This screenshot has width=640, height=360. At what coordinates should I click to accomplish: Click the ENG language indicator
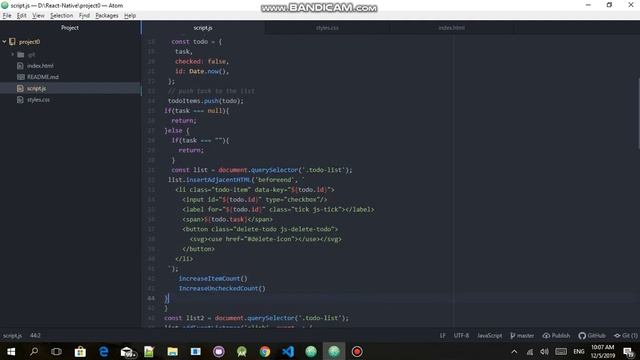(x=579, y=351)
